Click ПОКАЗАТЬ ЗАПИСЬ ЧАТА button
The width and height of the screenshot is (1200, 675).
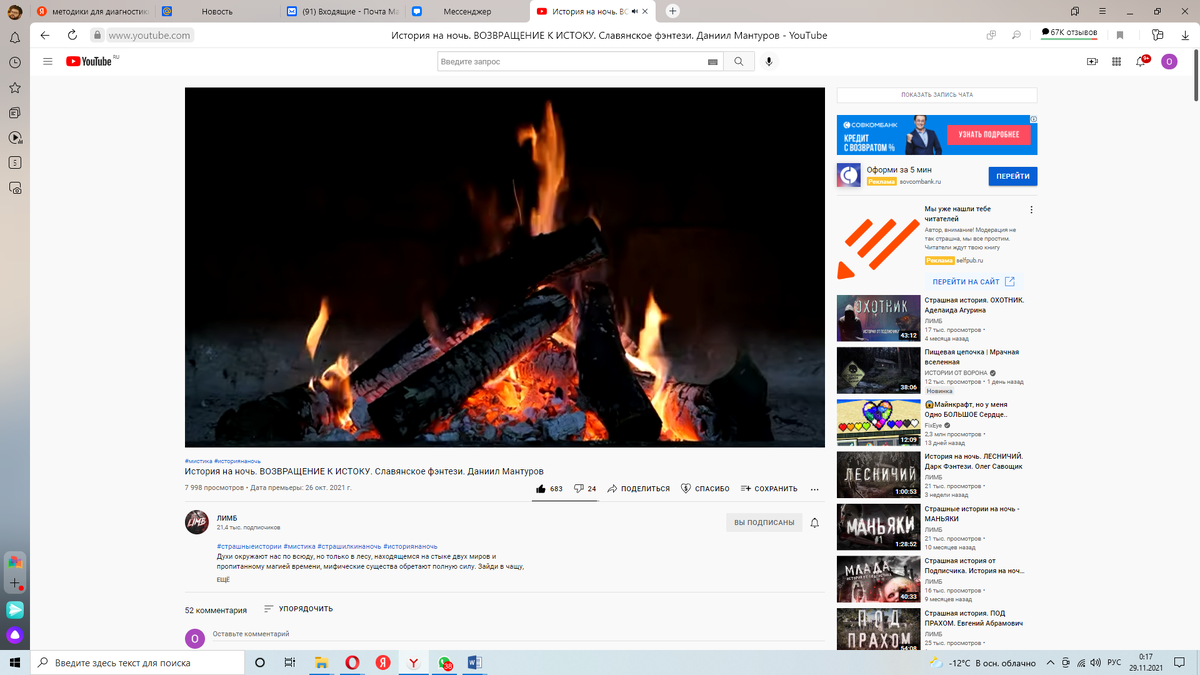coord(936,95)
